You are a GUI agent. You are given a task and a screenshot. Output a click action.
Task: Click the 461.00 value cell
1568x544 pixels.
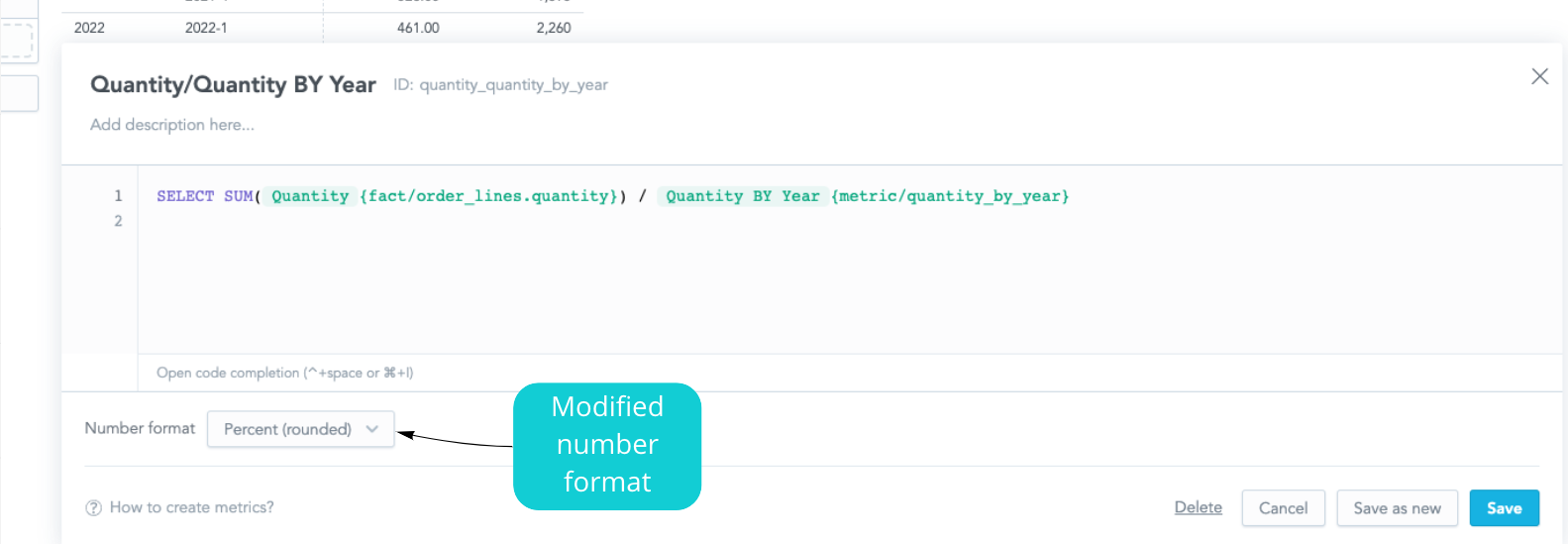click(418, 28)
